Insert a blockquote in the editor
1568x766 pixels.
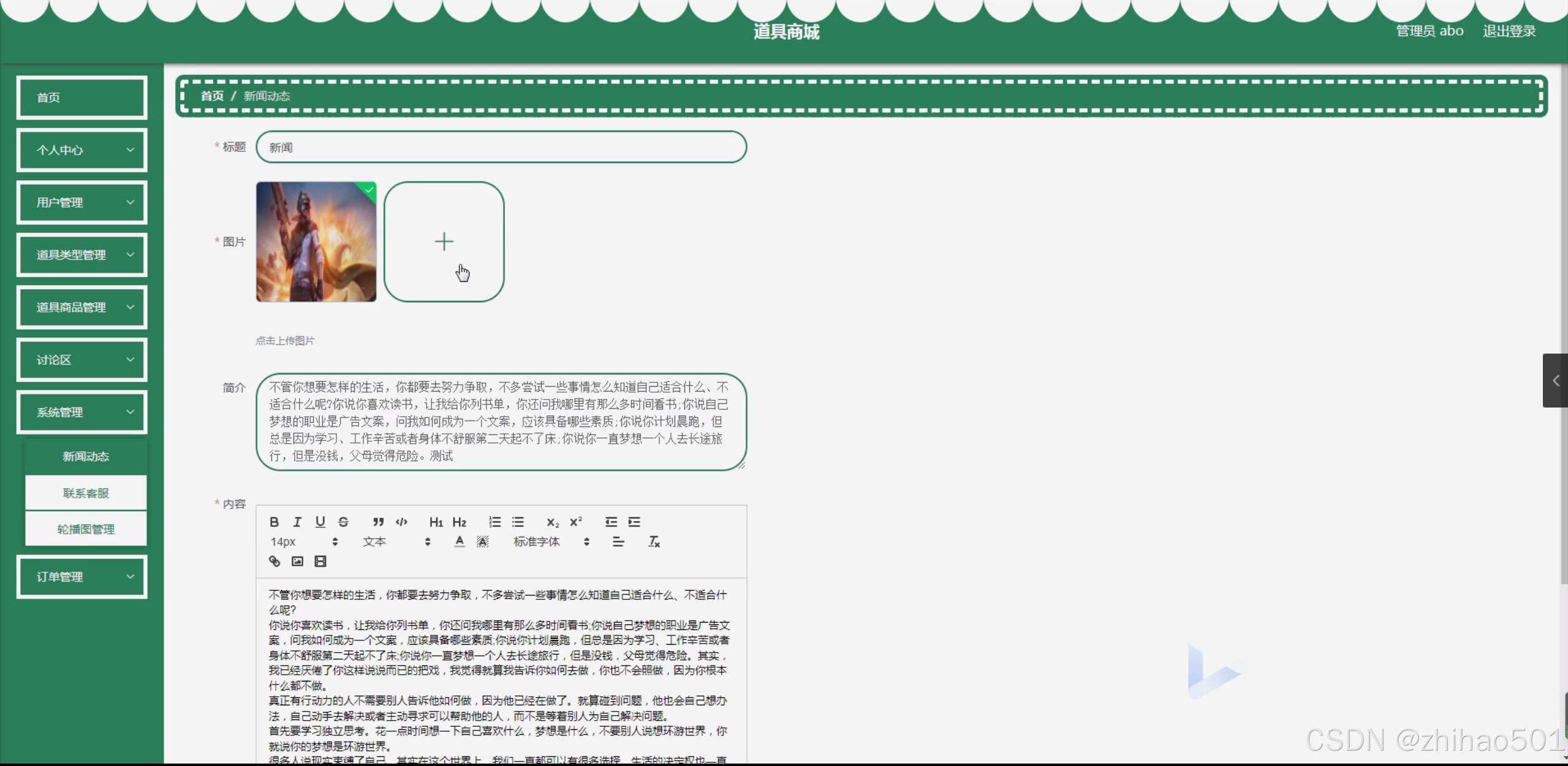click(378, 521)
